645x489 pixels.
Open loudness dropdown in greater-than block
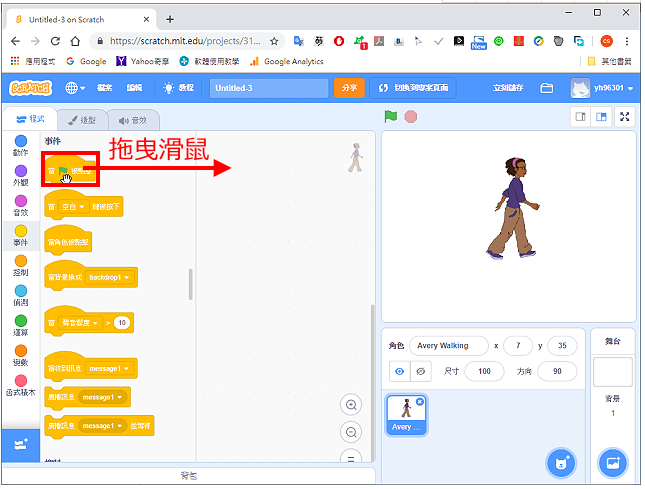[81, 323]
